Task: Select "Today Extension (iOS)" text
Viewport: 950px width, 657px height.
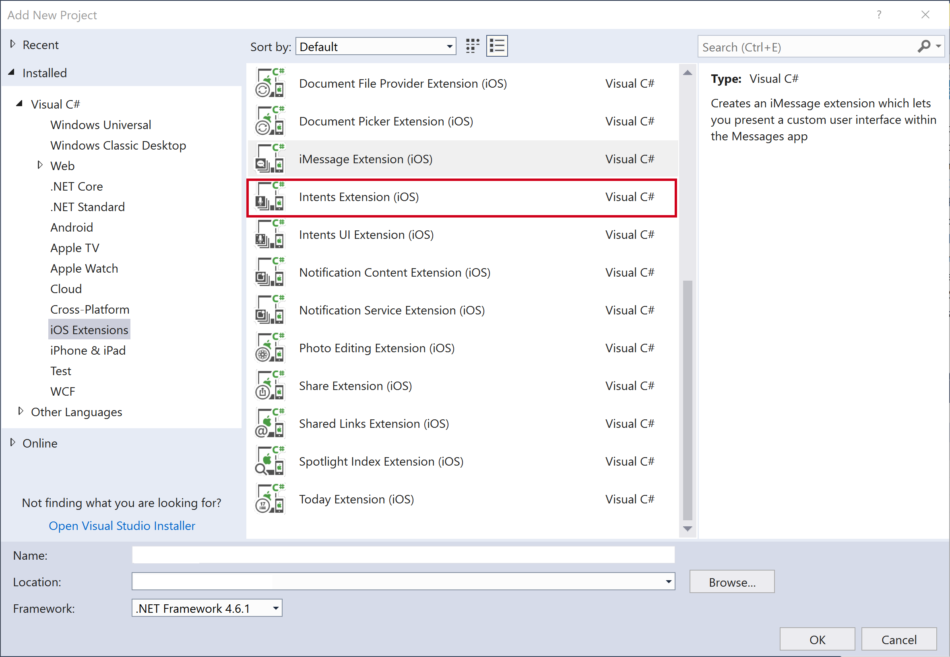Action: point(356,499)
